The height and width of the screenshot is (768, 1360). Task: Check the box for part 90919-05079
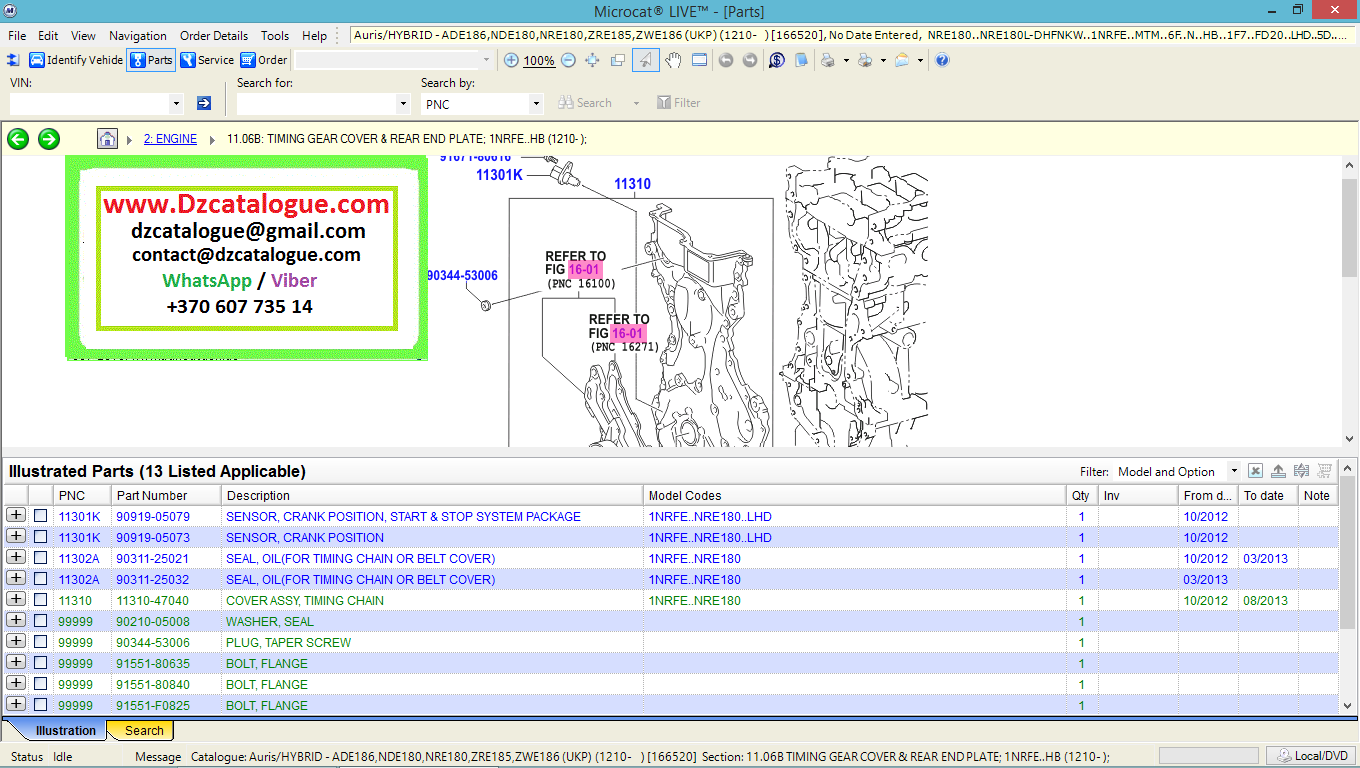coord(40,516)
